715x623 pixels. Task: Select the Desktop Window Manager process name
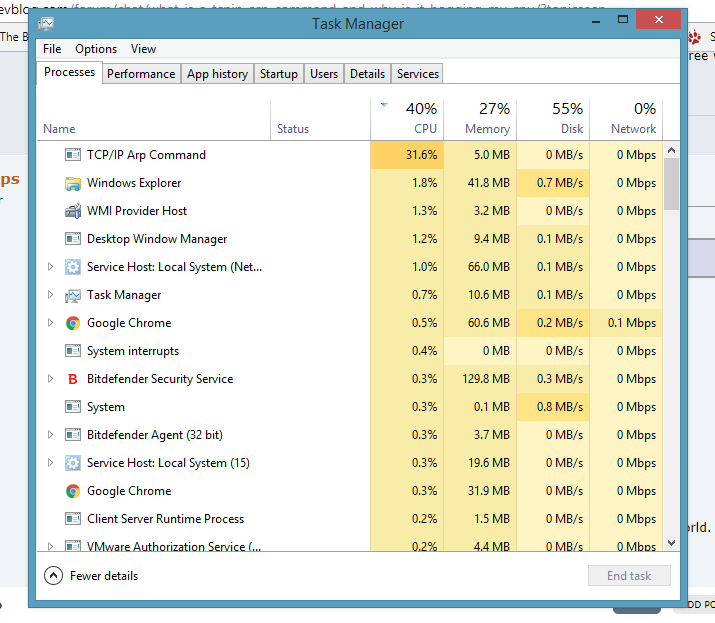click(157, 239)
